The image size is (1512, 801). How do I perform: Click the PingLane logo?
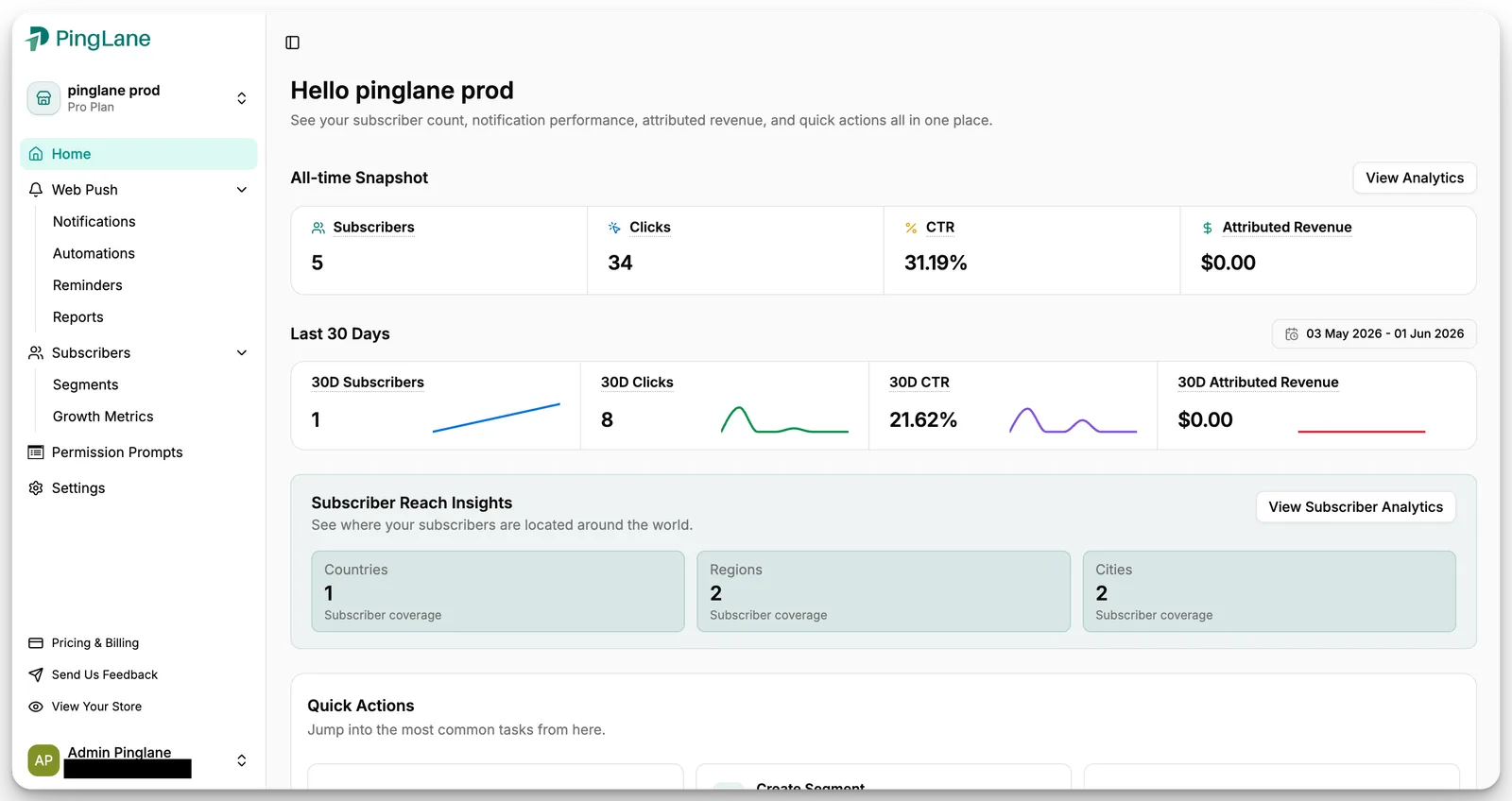point(89,39)
